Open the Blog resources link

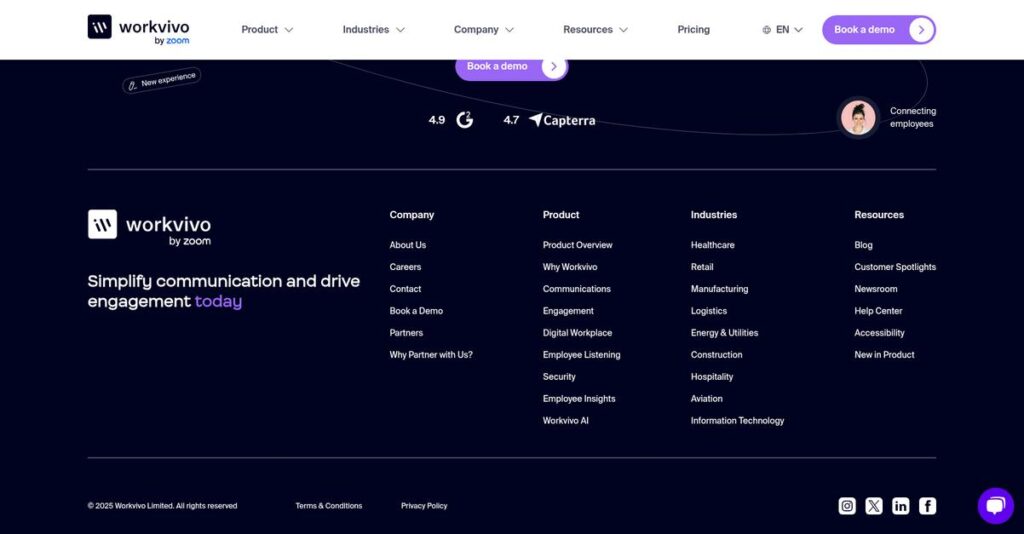click(863, 245)
